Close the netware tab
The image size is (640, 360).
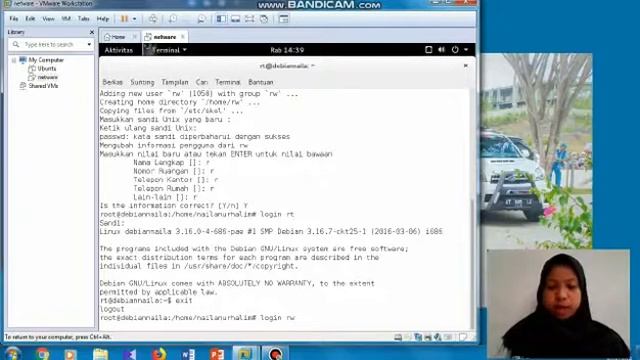click(x=183, y=37)
